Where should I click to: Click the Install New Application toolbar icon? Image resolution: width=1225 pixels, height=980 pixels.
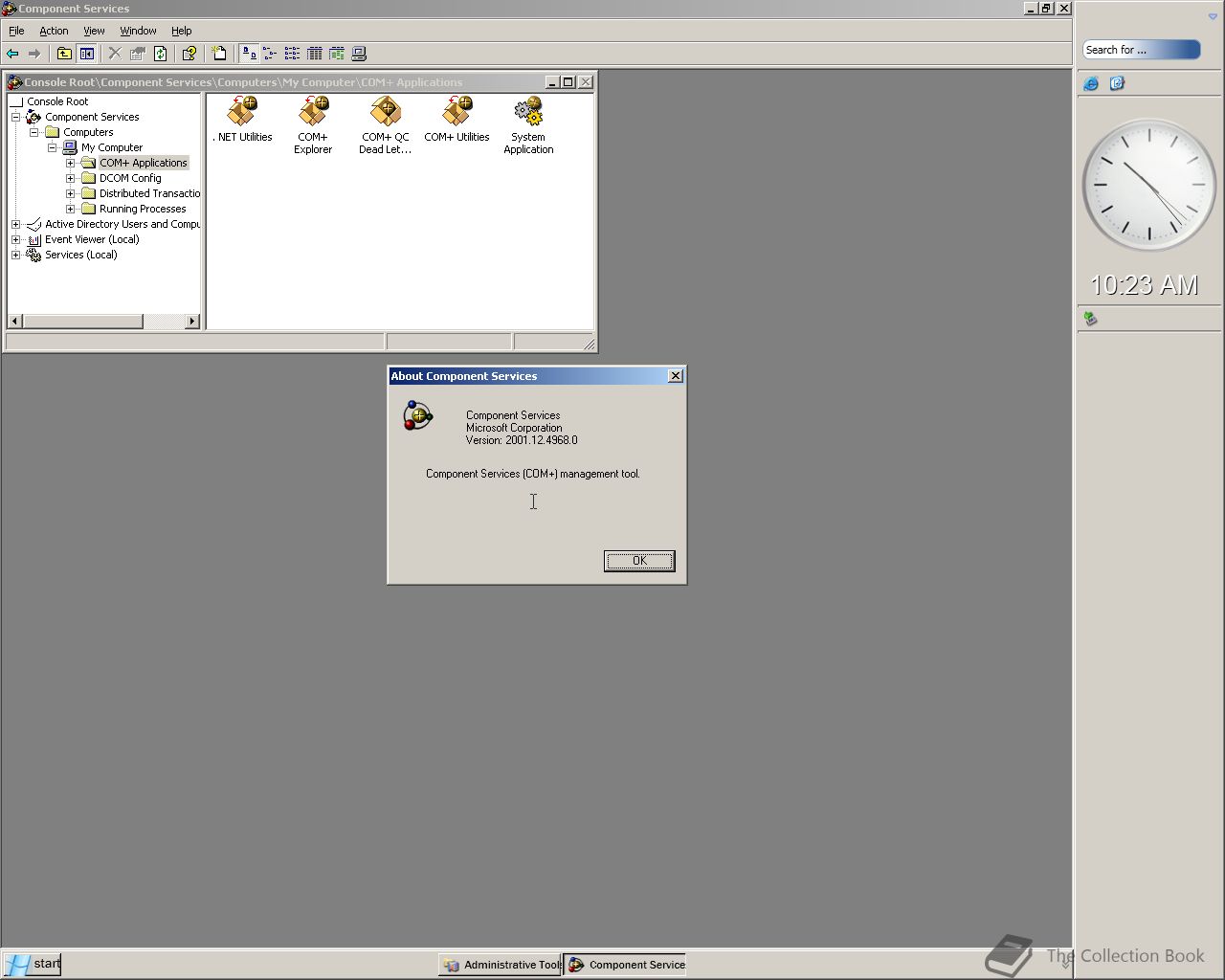pos(219,54)
